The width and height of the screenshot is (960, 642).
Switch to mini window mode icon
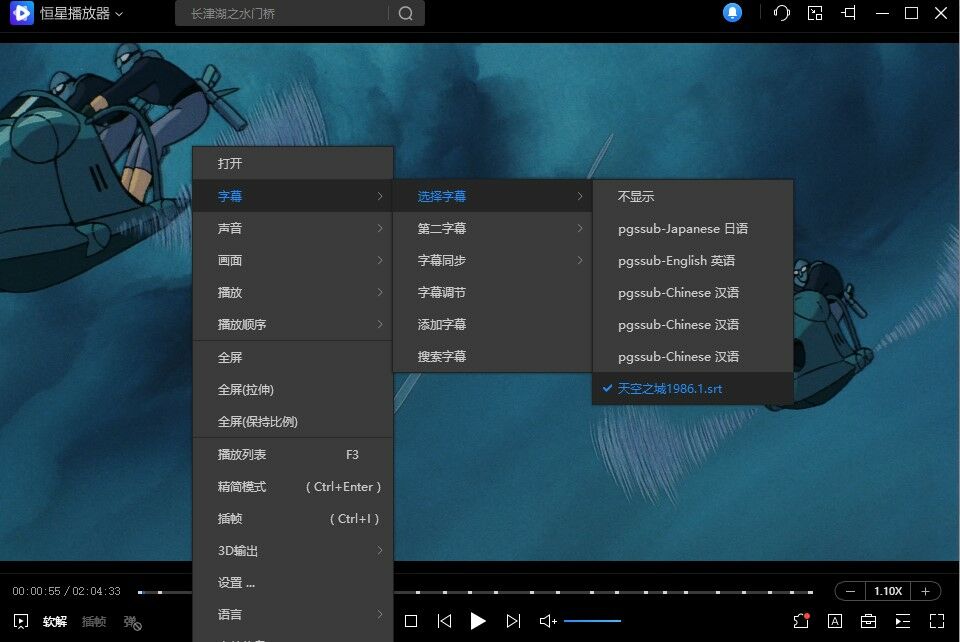pyautogui.click(x=815, y=13)
